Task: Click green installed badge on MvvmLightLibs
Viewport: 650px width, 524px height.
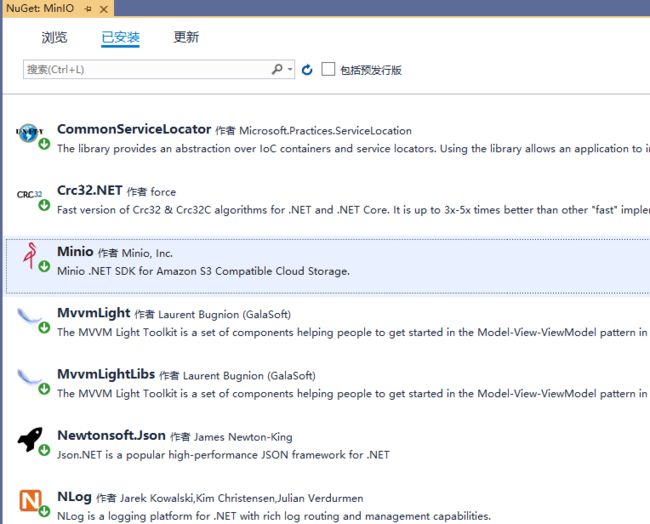Action: [44, 389]
